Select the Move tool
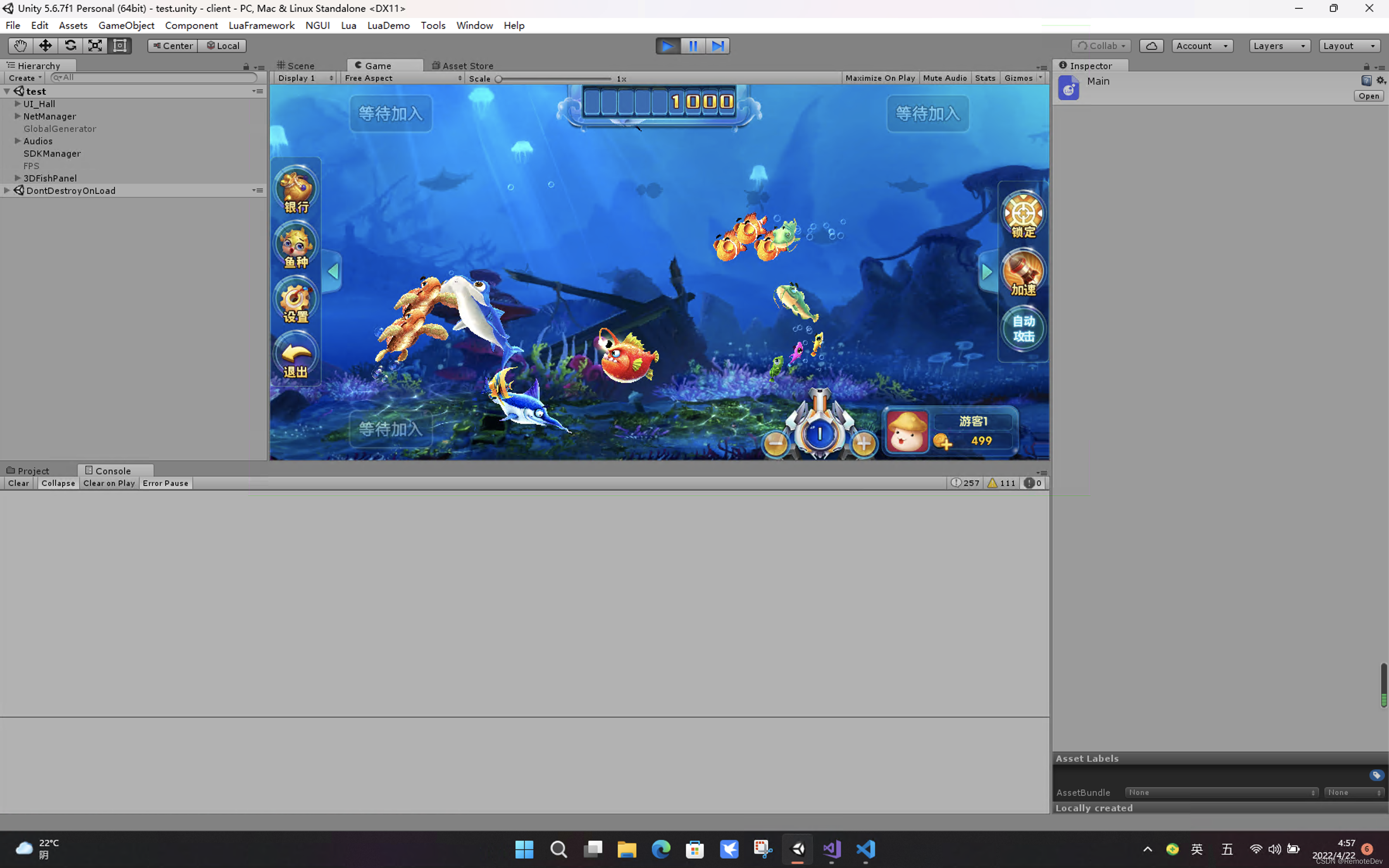This screenshot has height=868, width=1389. pyautogui.click(x=45, y=45)
